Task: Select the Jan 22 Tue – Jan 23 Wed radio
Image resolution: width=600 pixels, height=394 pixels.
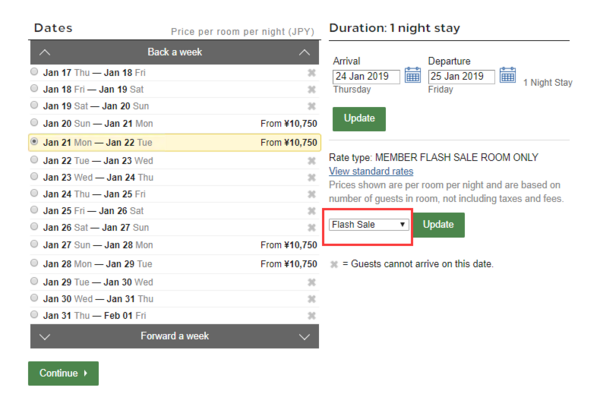Action: 34,160
